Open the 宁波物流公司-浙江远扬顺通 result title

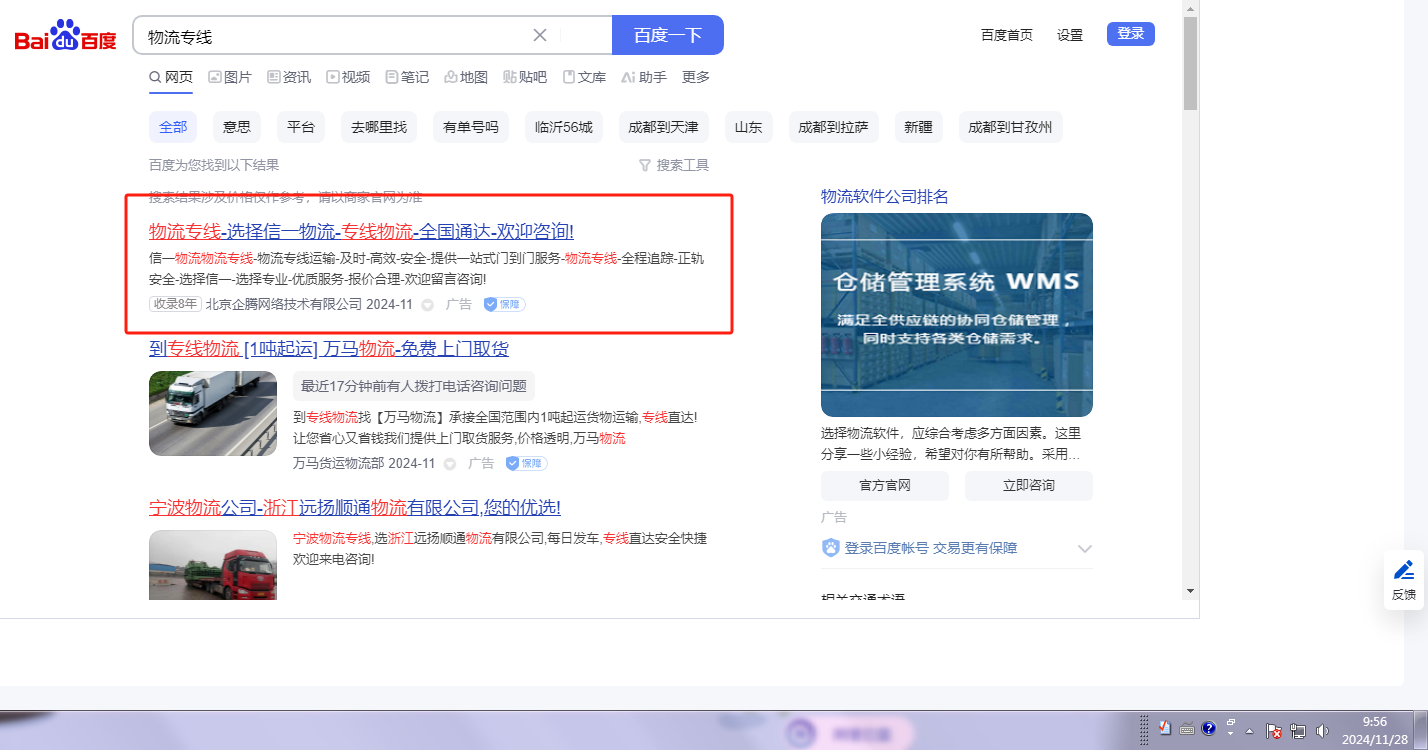tap(355, 507)
